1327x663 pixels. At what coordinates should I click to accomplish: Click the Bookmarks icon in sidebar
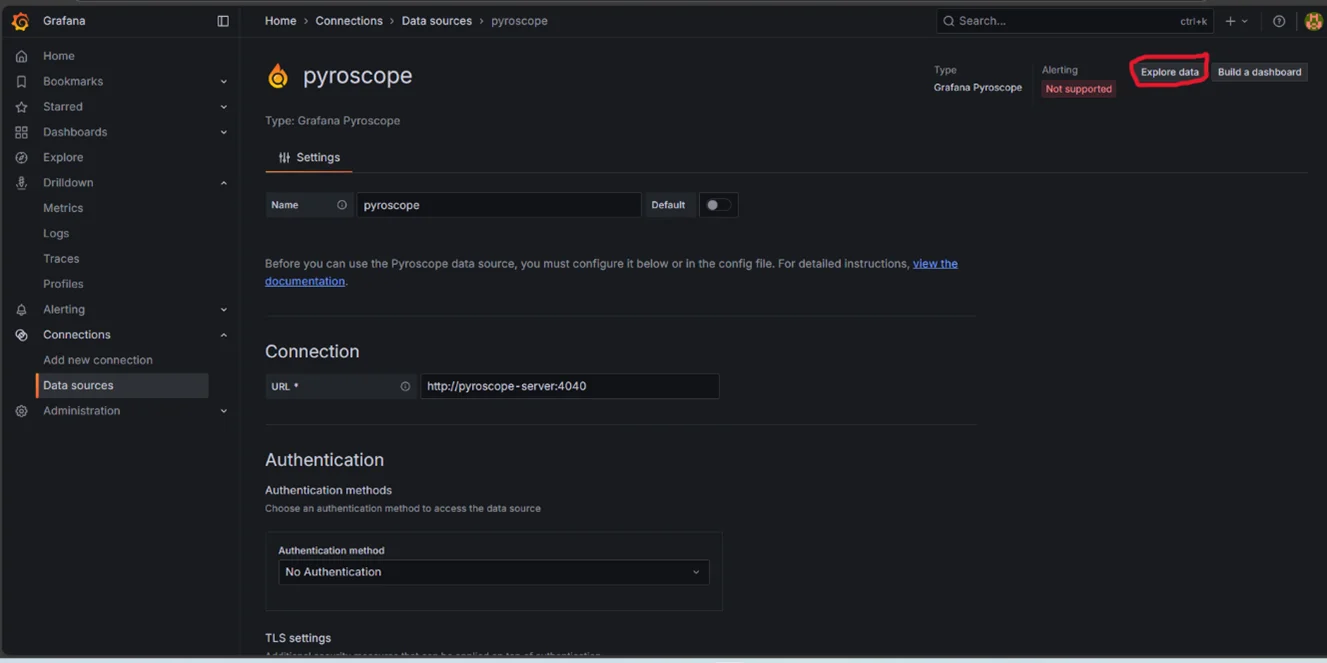(21, 82)
